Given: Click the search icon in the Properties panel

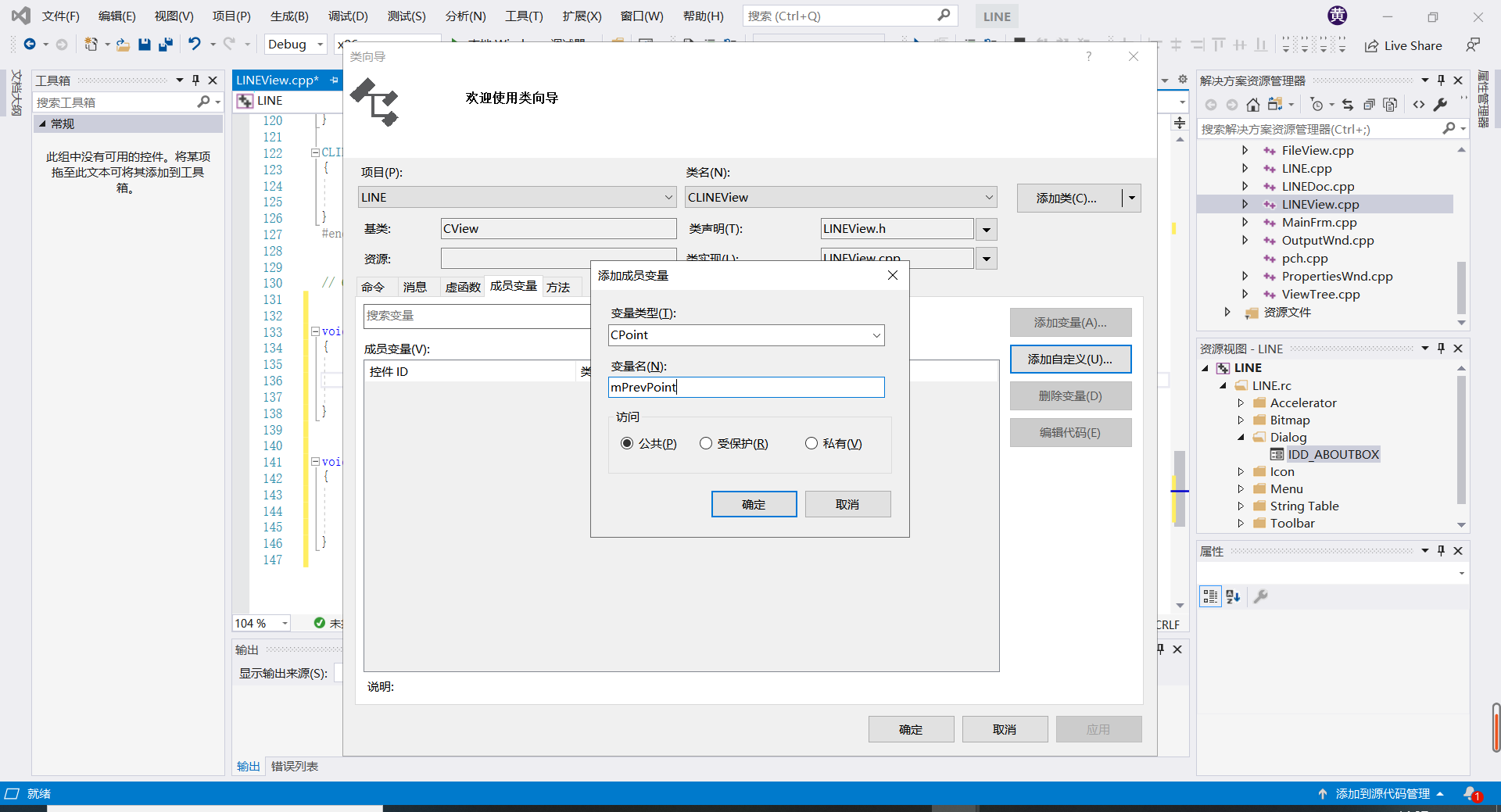Looking at the screenshot, I should point(1262,596).
